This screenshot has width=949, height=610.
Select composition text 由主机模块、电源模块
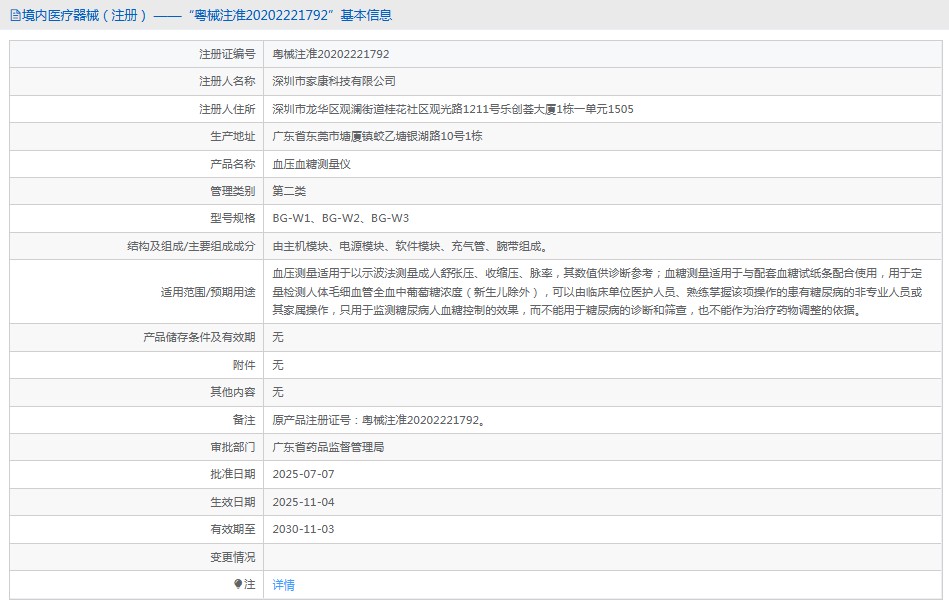pos(410,246)
